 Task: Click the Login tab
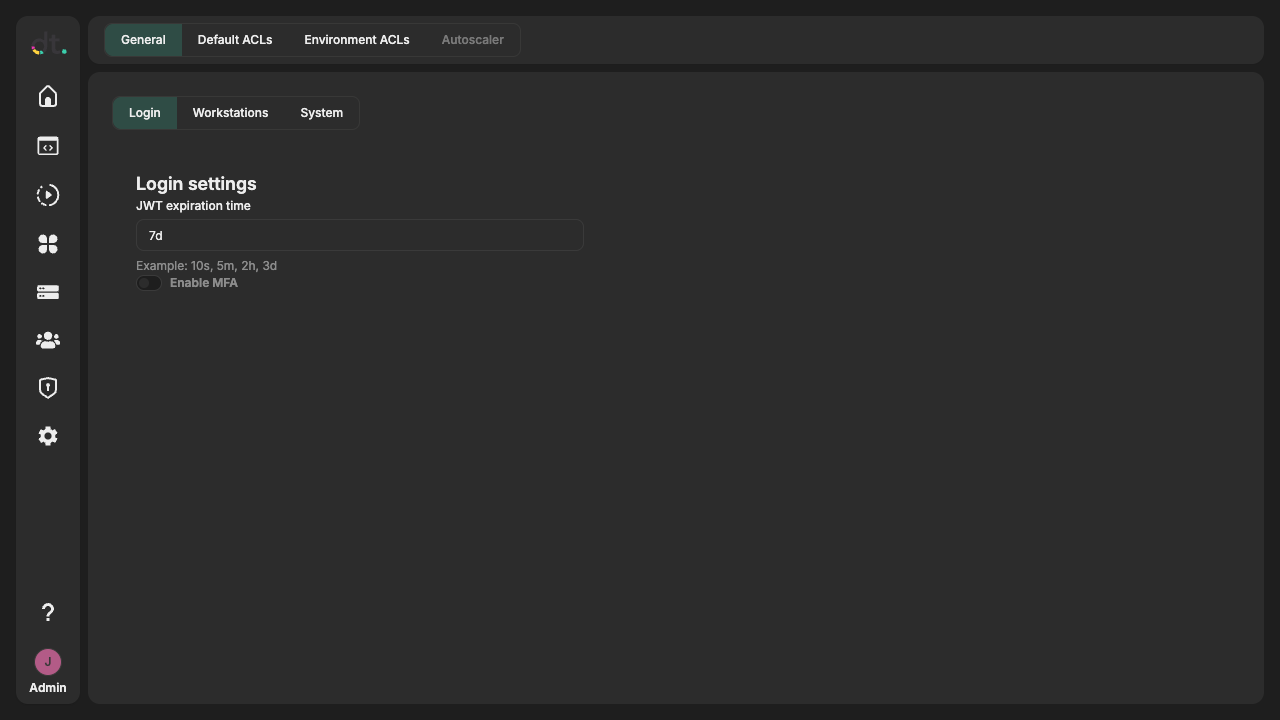coord(144,113)
